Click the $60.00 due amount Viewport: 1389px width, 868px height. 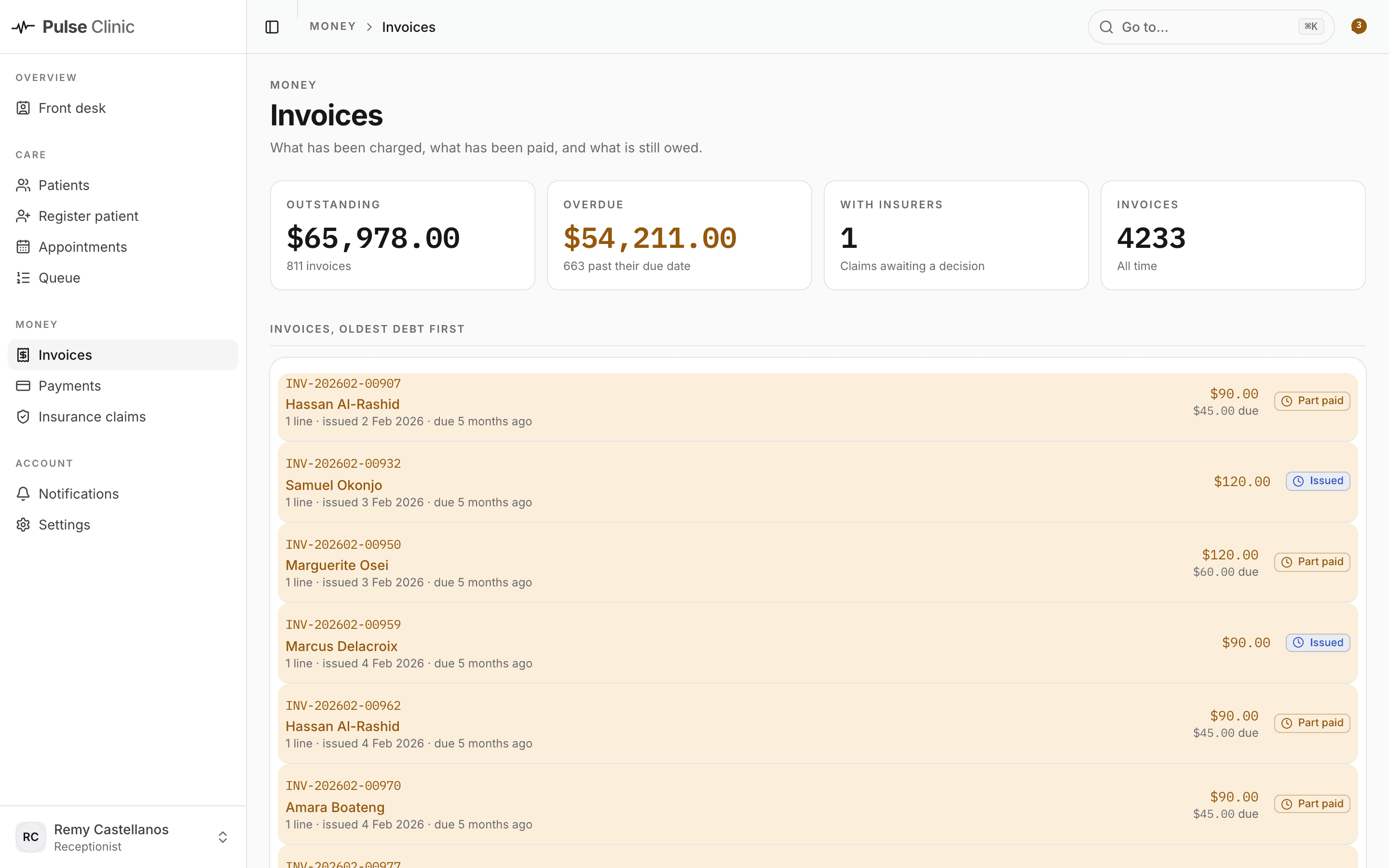tap(1226, 572)
